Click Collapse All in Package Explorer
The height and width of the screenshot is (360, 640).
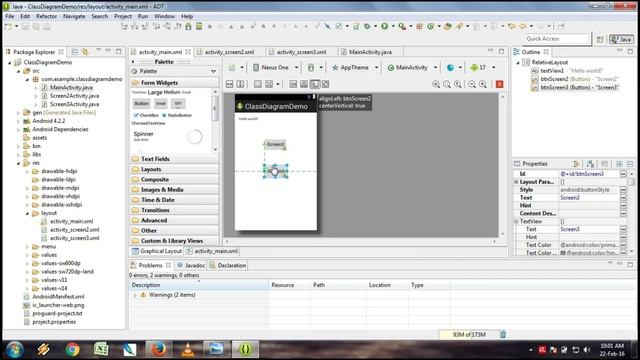75,52
